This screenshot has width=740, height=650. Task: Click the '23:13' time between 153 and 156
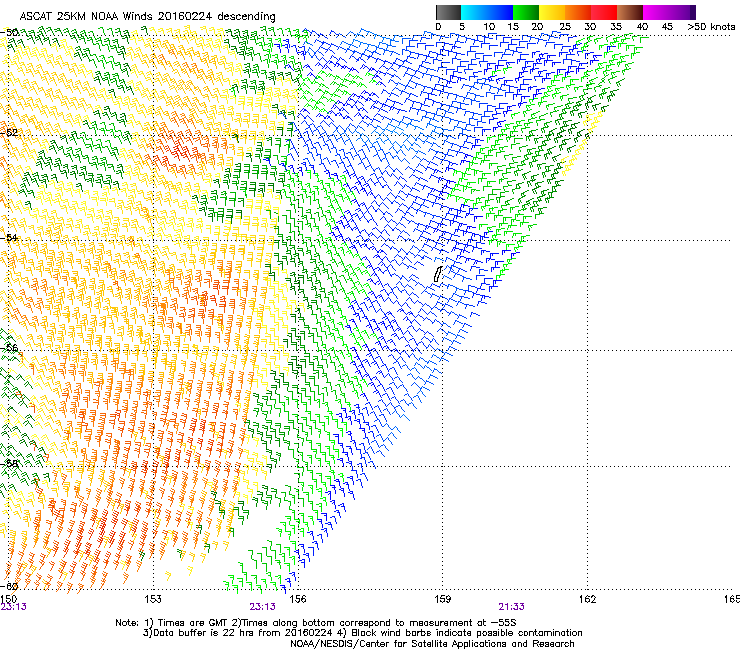pos(262,607)
